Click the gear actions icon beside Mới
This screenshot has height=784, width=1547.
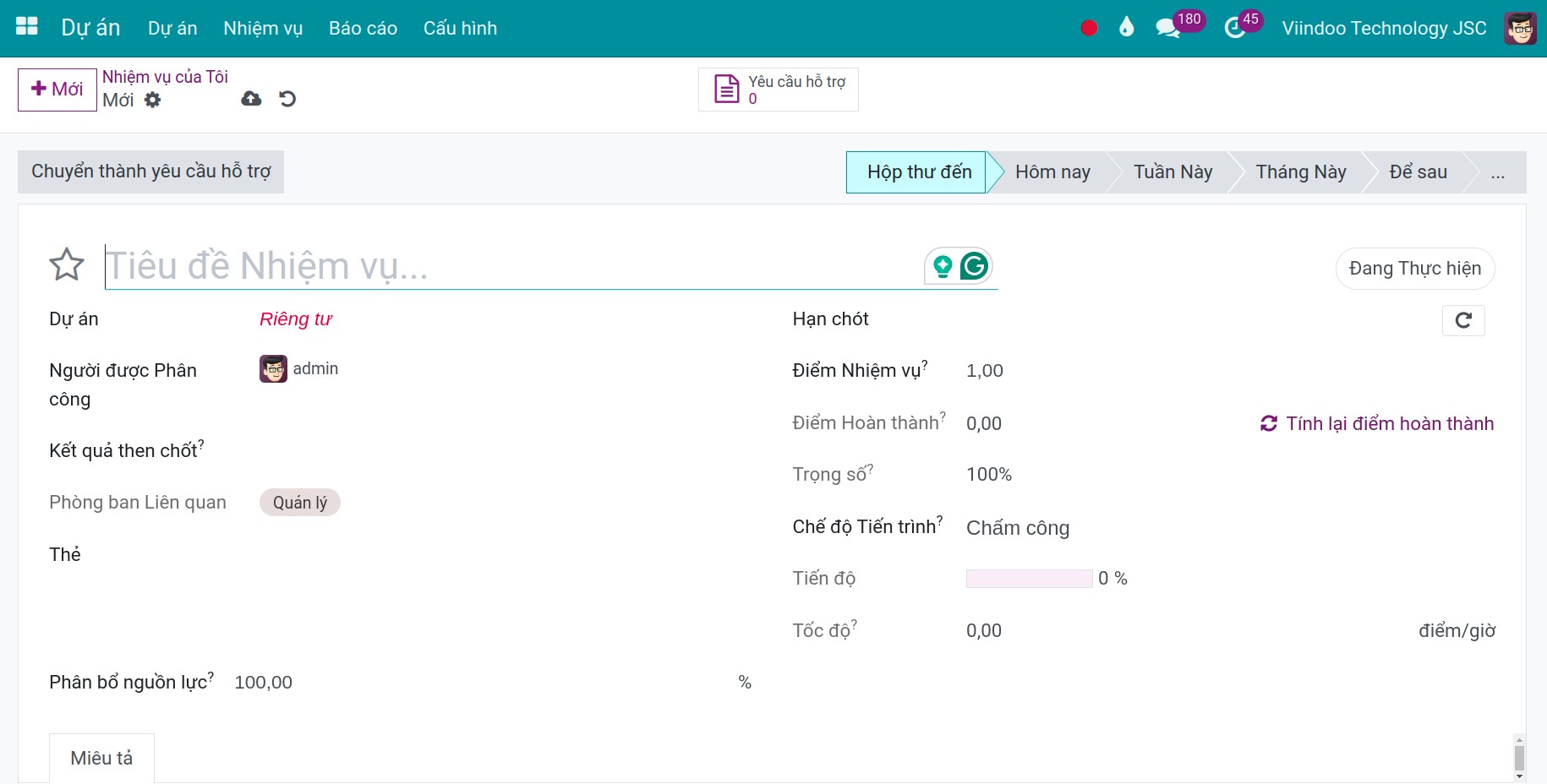(x=152, y=100)
